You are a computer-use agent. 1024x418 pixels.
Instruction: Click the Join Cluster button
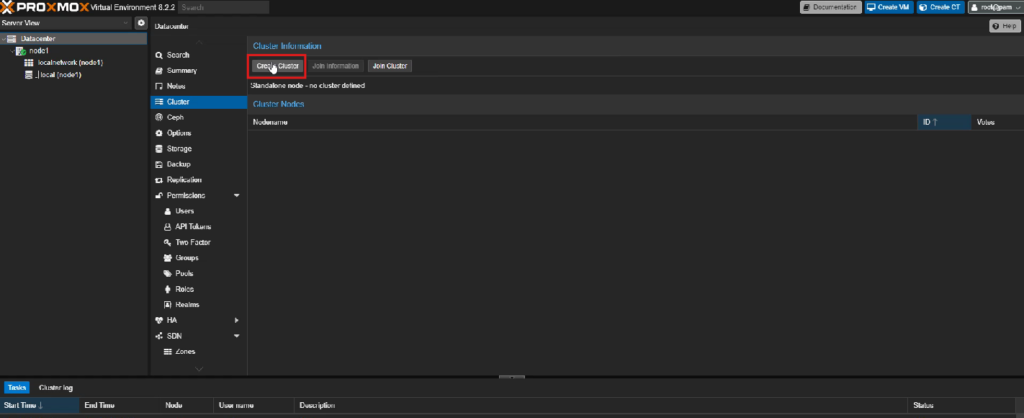390,66
